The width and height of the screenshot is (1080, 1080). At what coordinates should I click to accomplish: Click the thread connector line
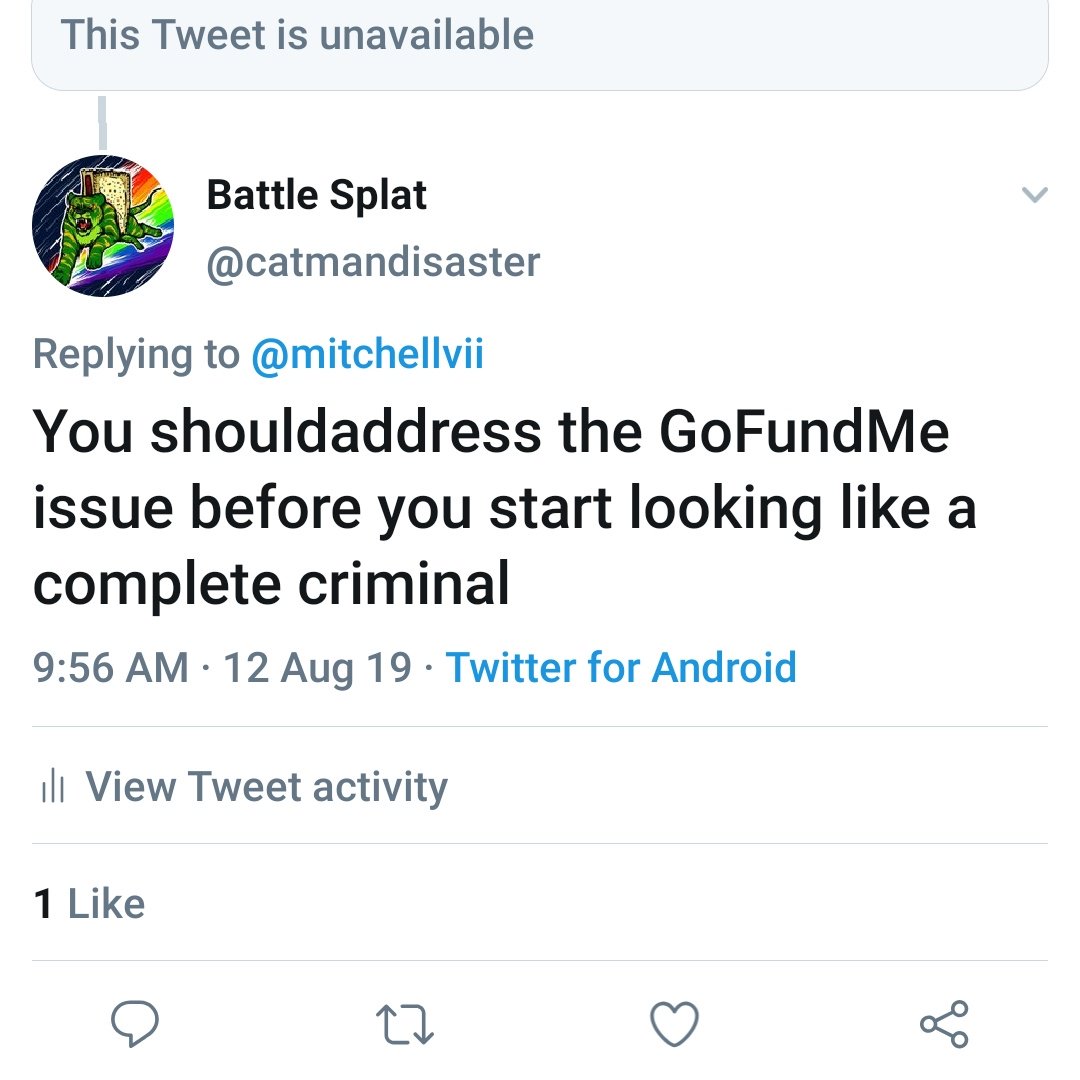click(103, 122)
